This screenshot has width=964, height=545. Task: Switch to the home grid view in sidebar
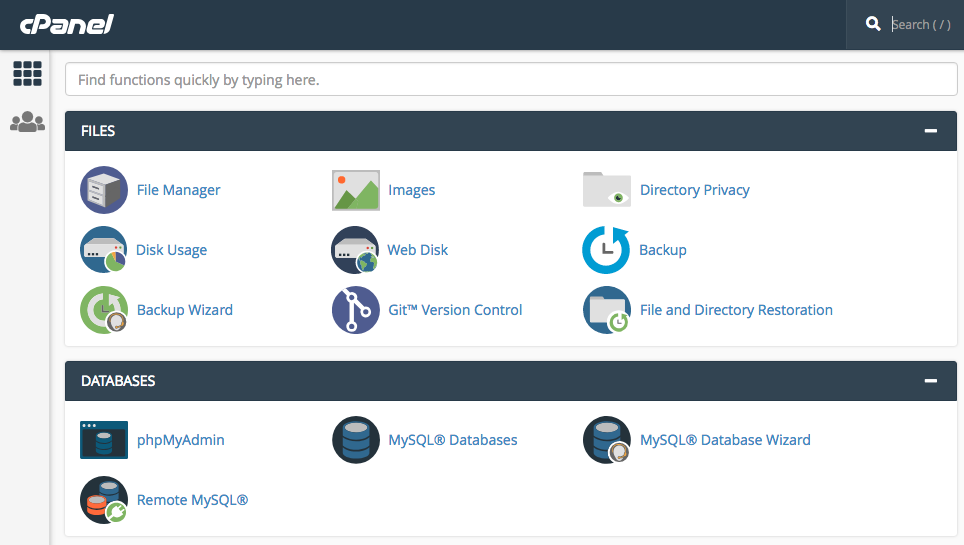[27, 73]
